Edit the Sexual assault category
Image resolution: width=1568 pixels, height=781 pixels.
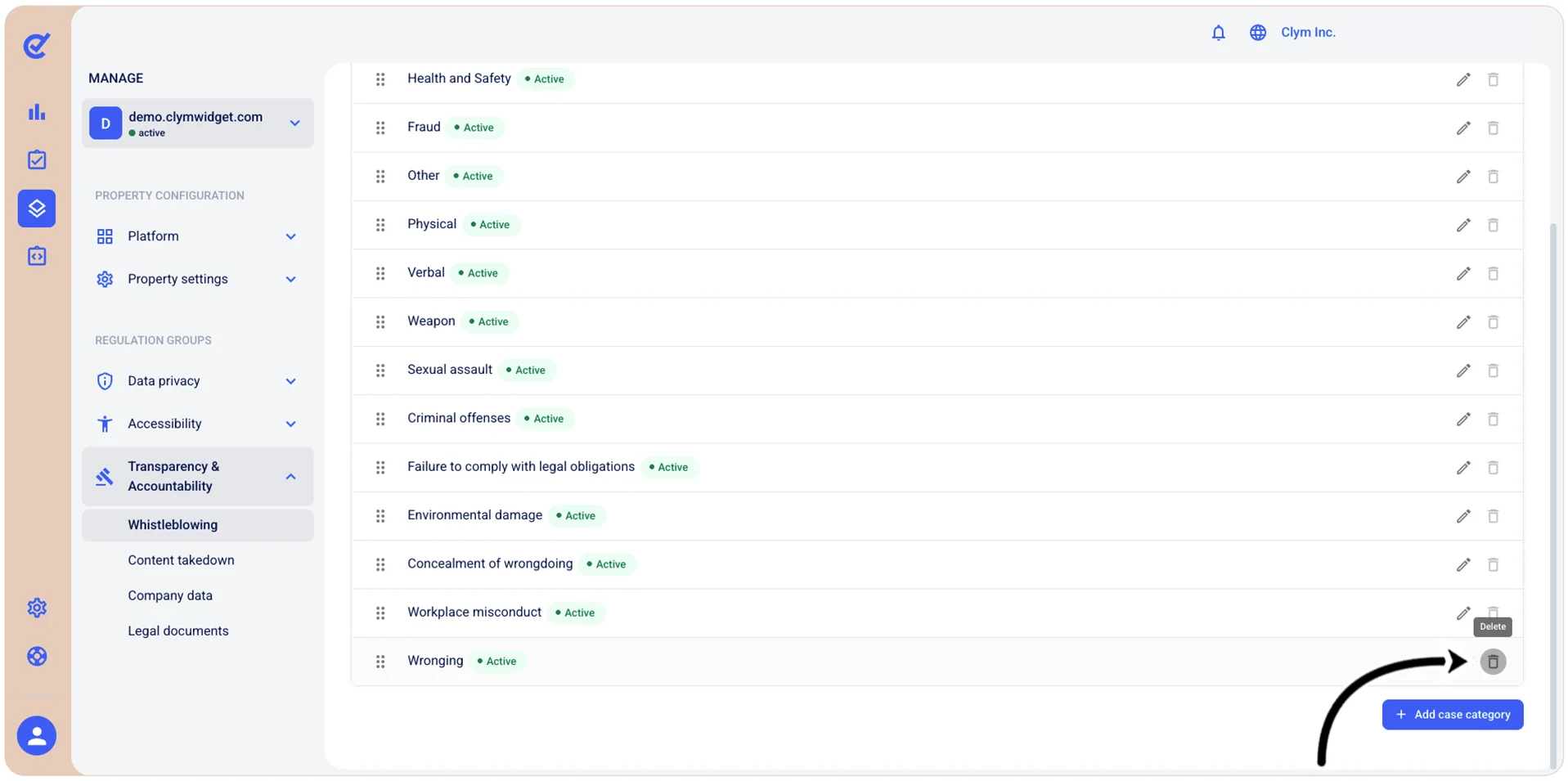click(1462, 370)
